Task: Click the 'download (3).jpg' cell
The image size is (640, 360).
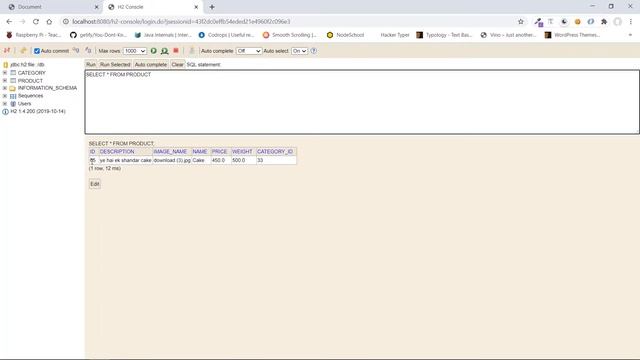Action: (x=172, y=160)
